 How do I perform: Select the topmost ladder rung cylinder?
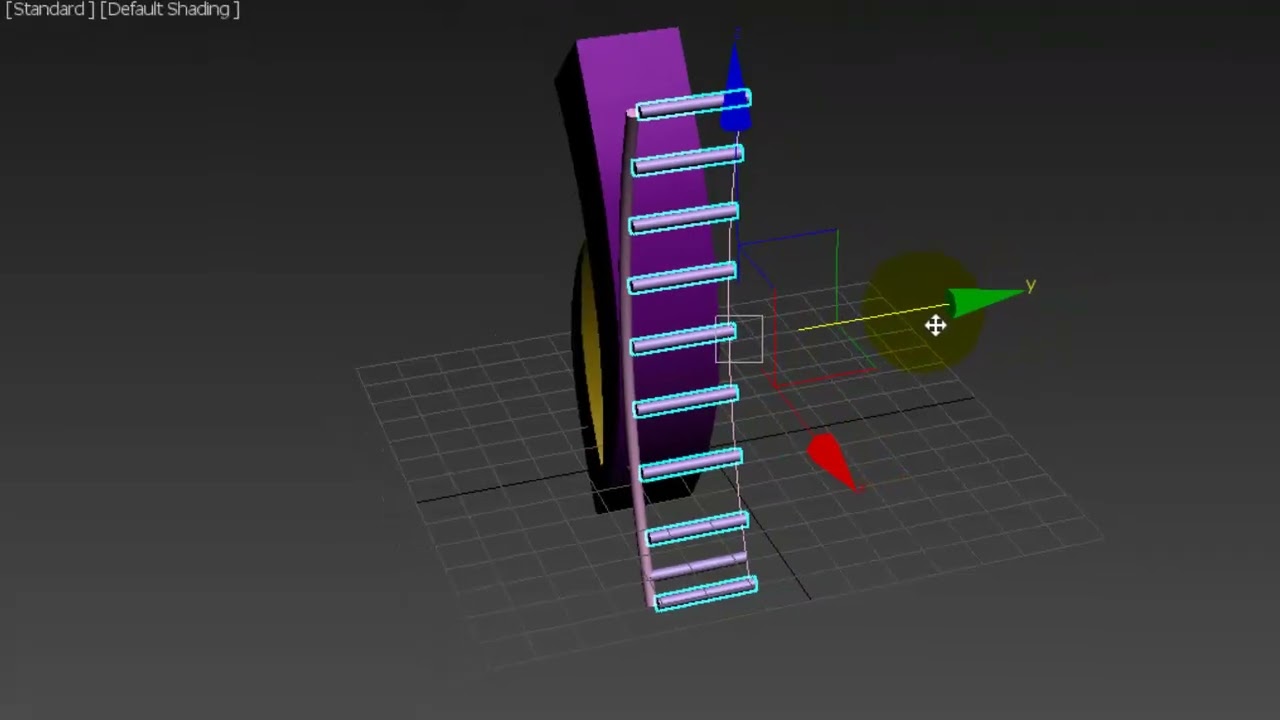pyautogui.click(x=693, y=104)
